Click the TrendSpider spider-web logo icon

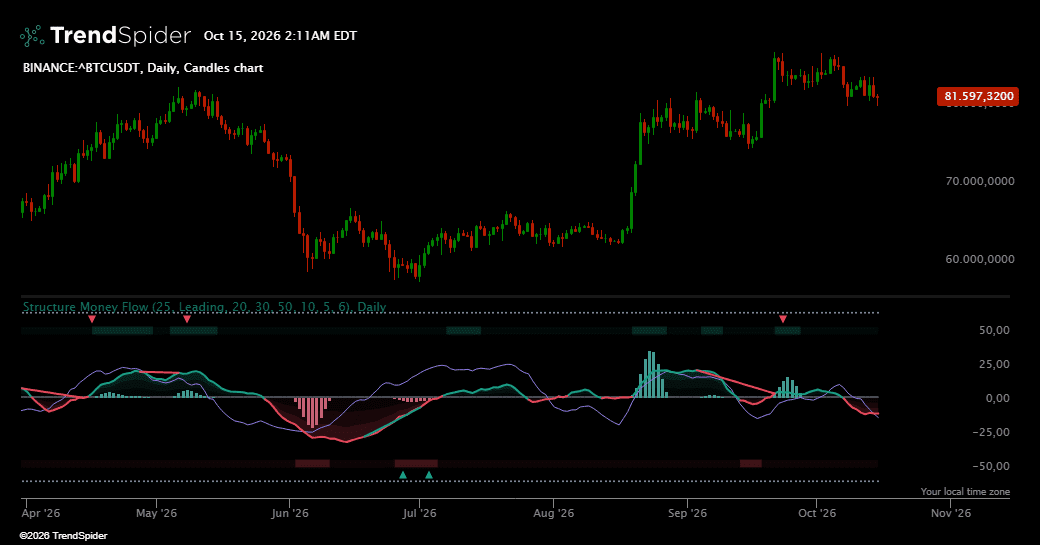pyautogui.click(x=32, y=36)
